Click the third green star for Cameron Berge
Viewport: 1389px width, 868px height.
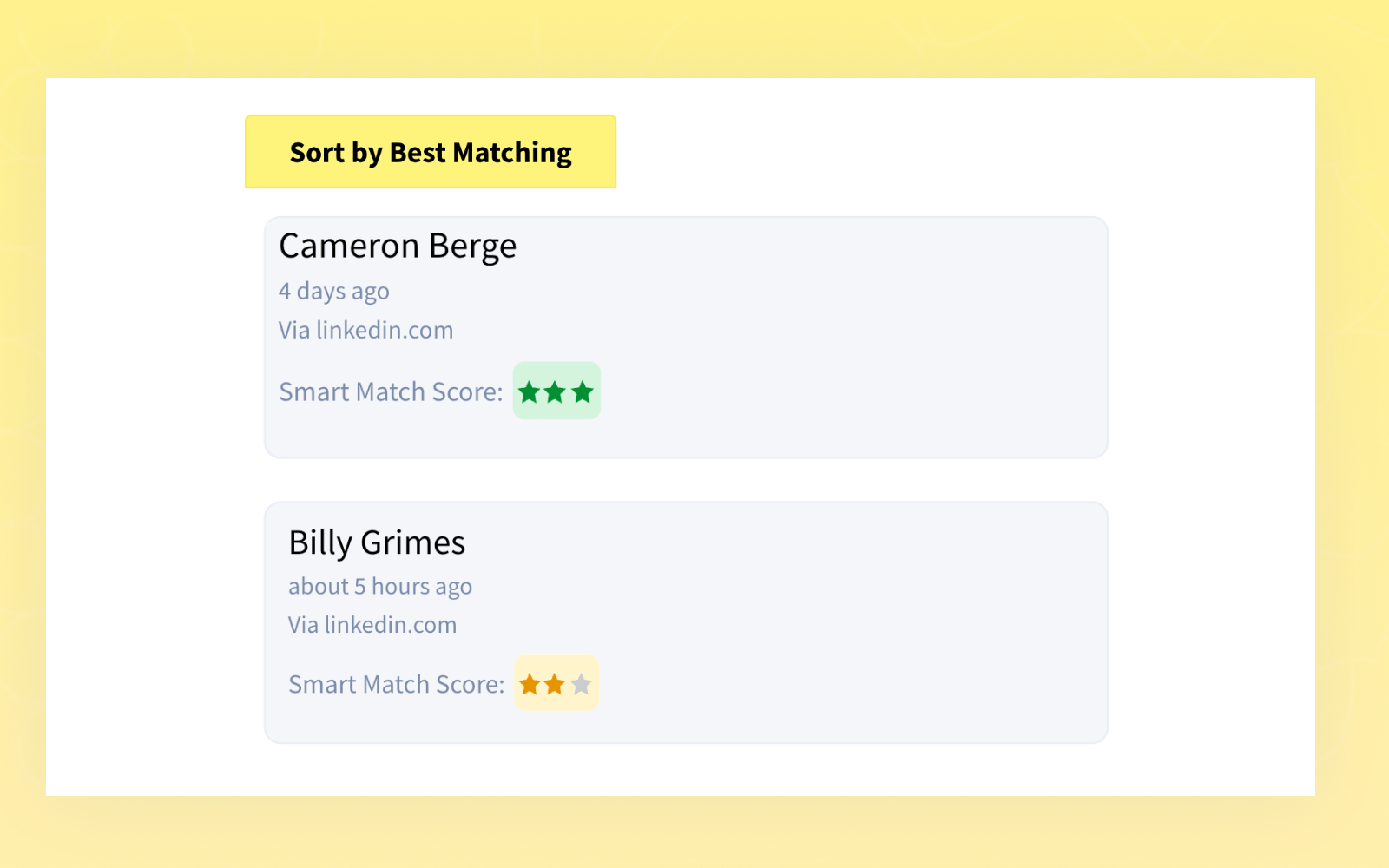[x=582, y=391]
